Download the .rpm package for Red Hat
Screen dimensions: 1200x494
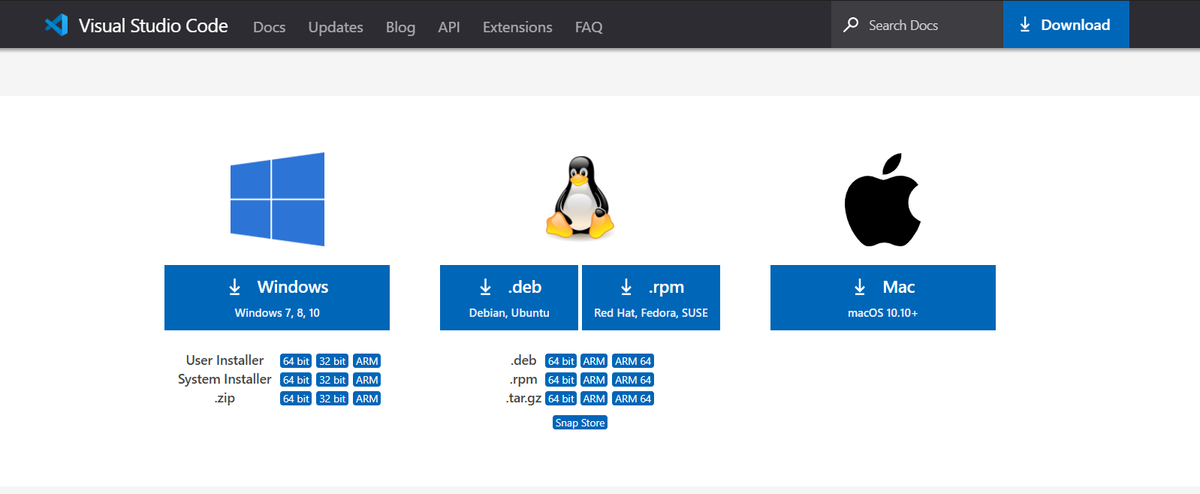click(651, 297)
